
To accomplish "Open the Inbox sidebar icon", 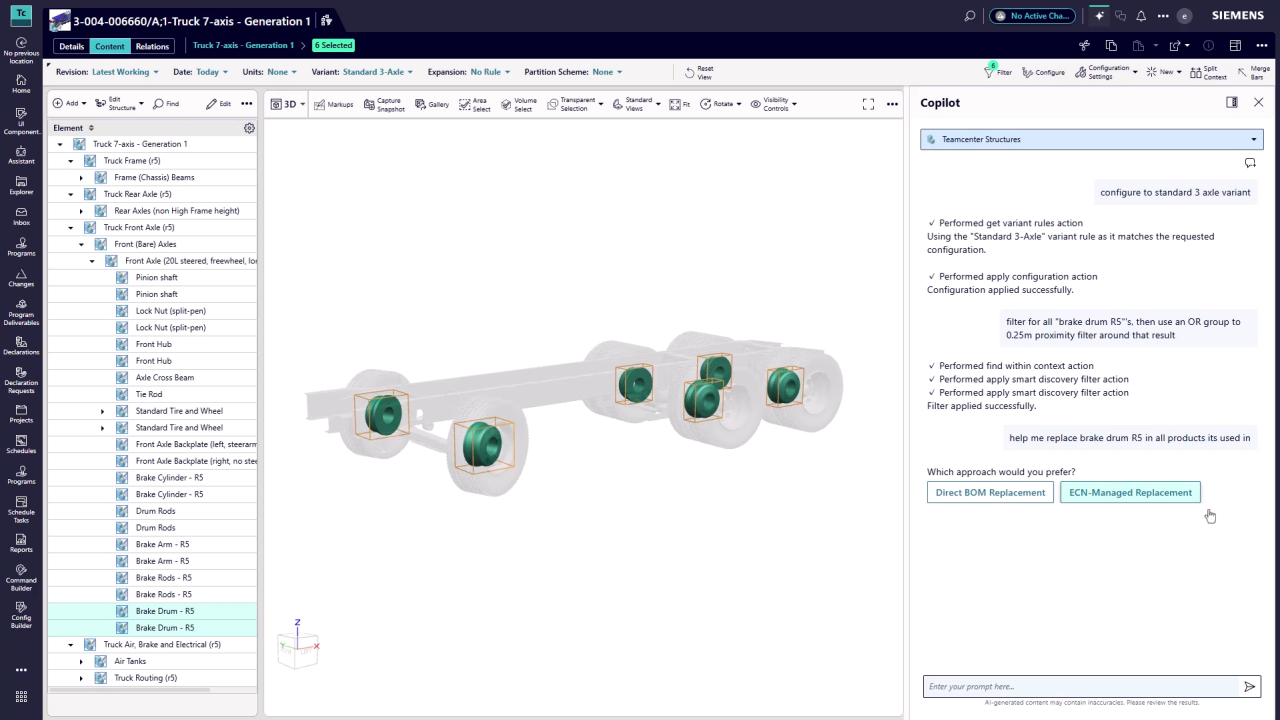I will tap(21, 216).
